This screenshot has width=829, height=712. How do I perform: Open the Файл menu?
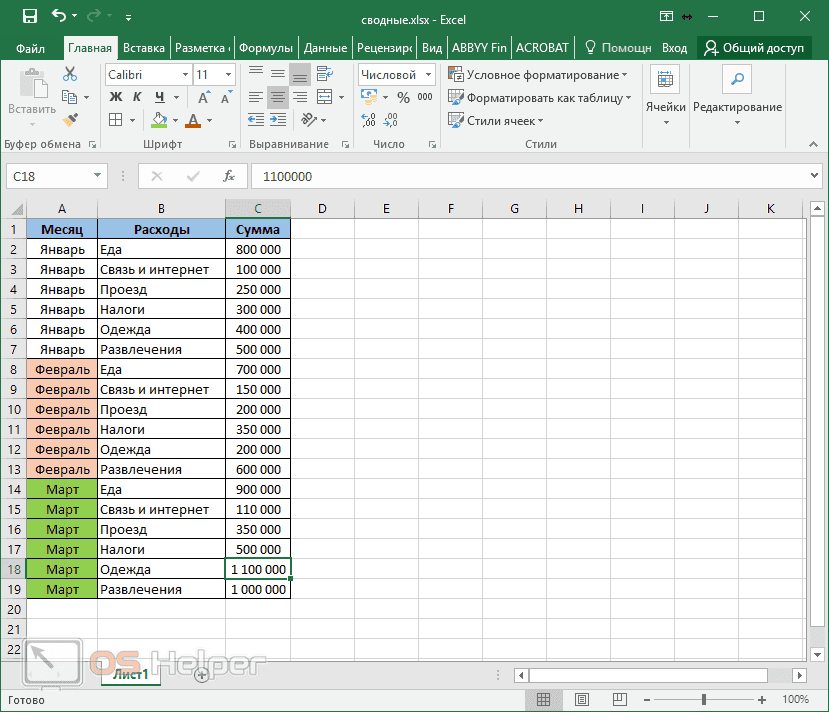30,47
